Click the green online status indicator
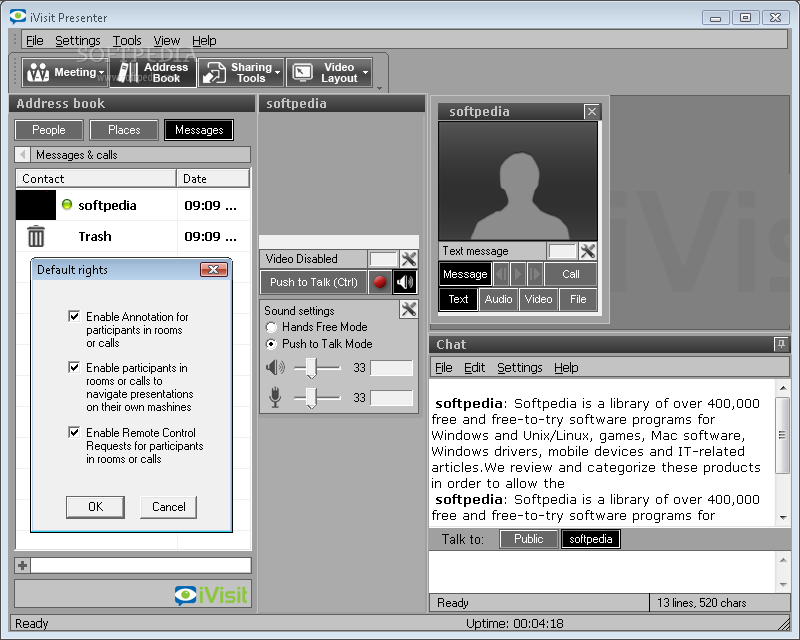Viewport: 800px width, 640px height. coord(67,205)
